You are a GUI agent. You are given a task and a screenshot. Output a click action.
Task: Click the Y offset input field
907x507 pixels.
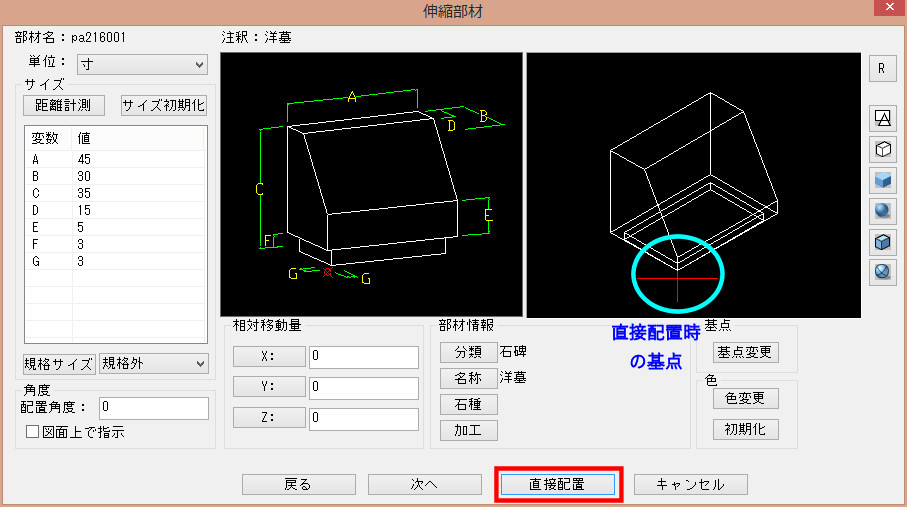coord(363,387)
